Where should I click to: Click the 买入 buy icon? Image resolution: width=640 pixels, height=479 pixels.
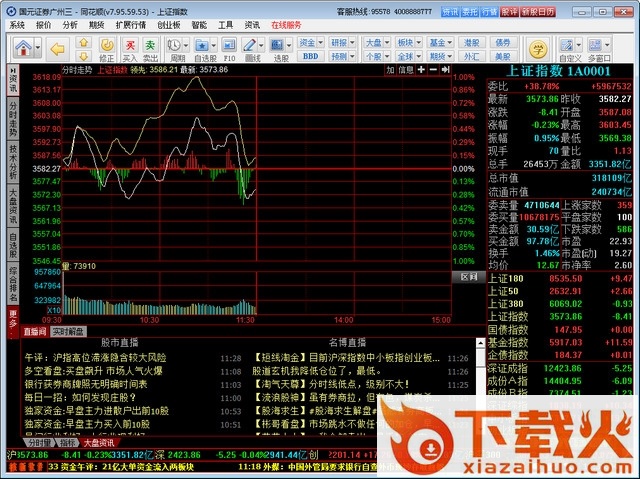130,49
